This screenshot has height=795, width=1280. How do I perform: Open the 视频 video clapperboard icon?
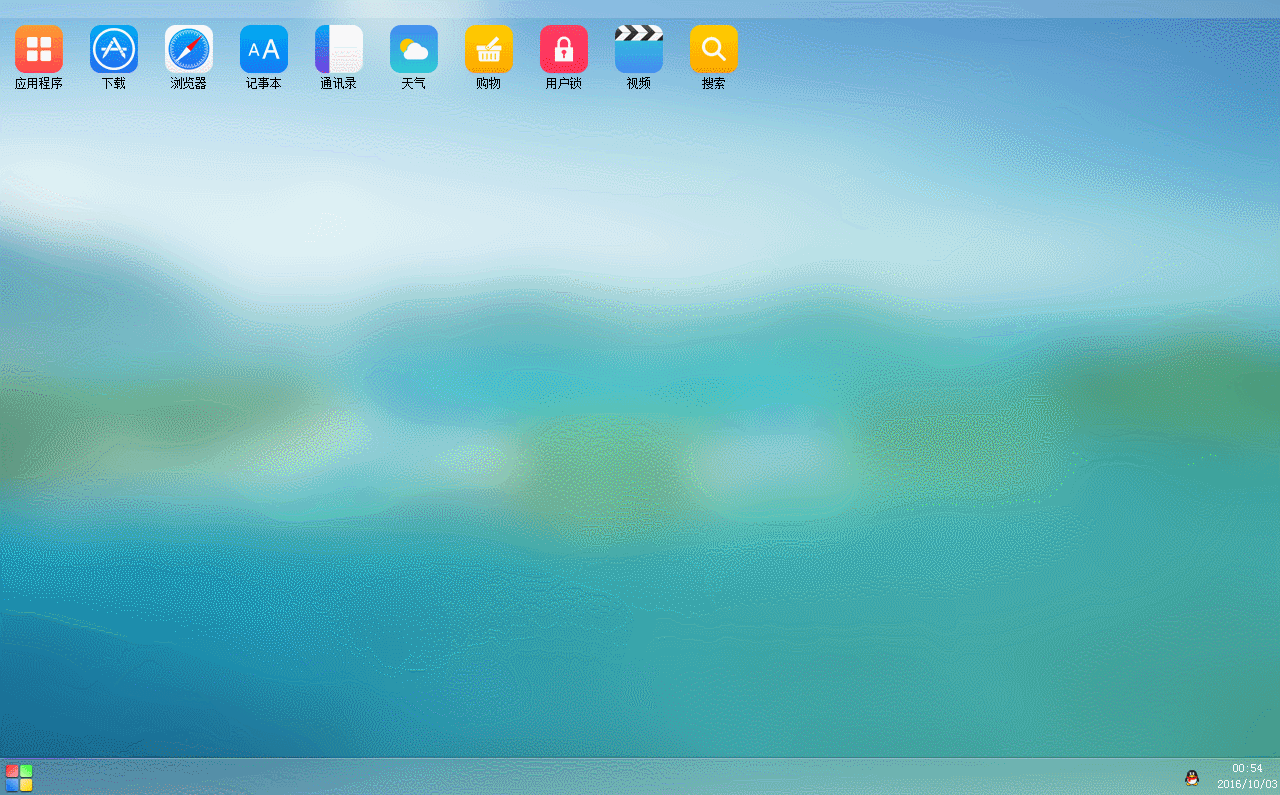pyautogui.click(x=639, y=49)
